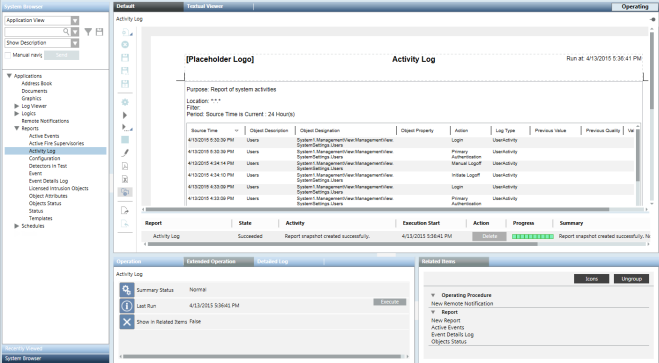
Task: Collapse the Operating Procedure group
Action: pos(433,295)
